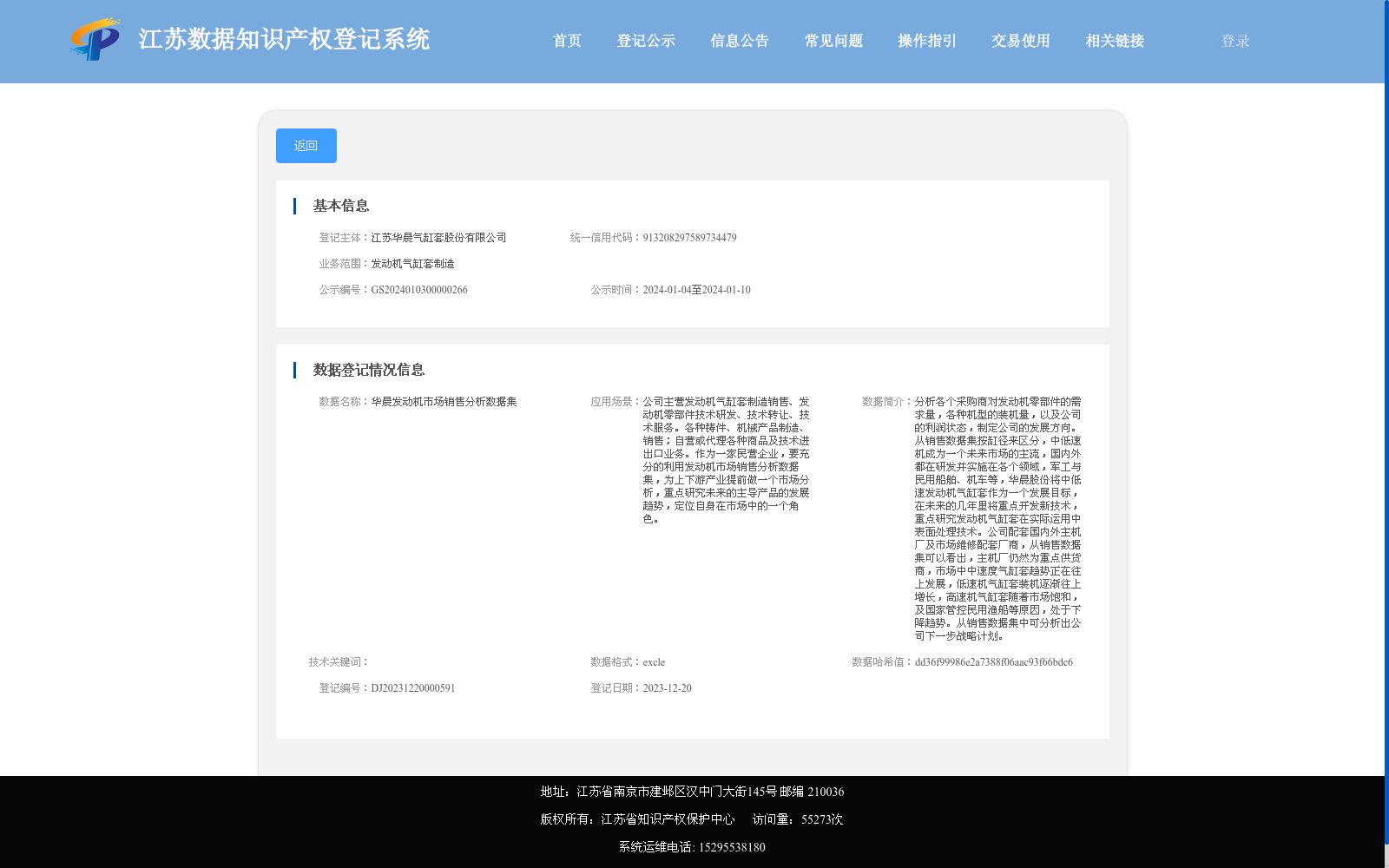
Task: Select data name 华晨发动机市场销售分析数据集
Action: pos(444,402)
